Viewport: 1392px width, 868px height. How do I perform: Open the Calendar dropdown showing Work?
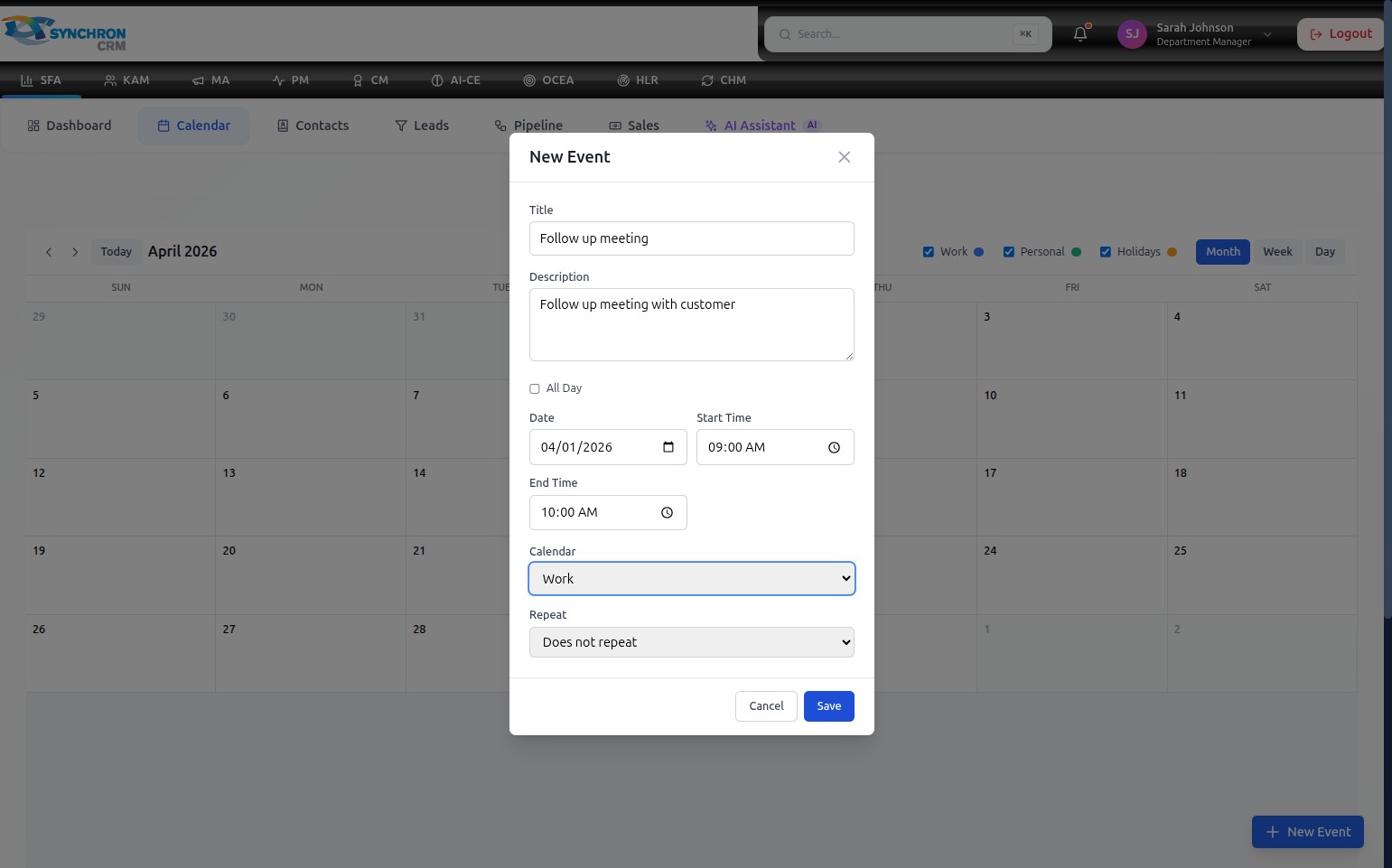point(692,579)
